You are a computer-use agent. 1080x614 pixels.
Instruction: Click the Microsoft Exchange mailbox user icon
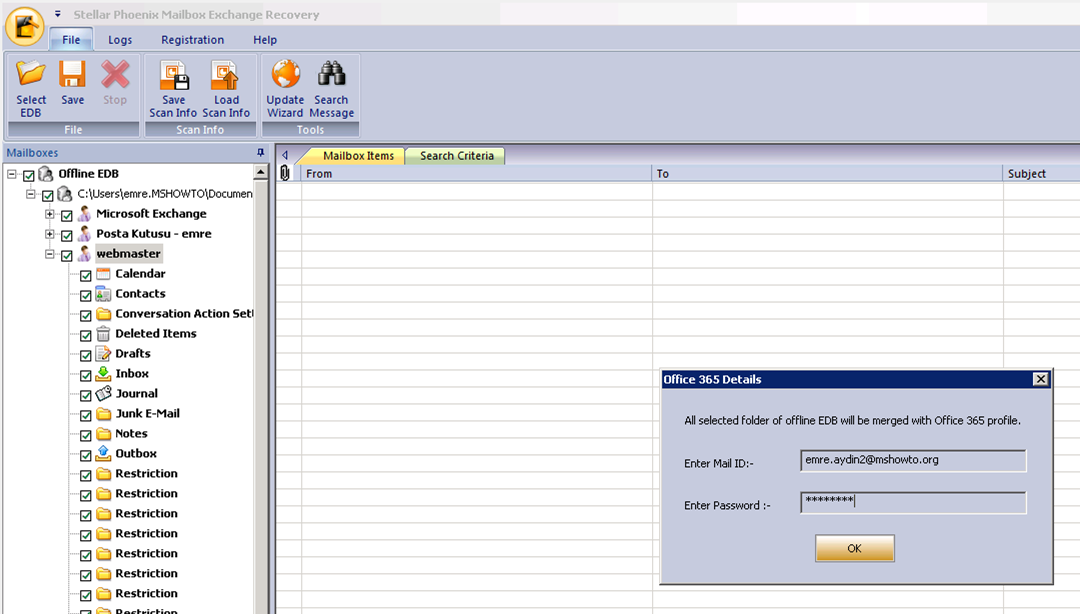(84, 214)
